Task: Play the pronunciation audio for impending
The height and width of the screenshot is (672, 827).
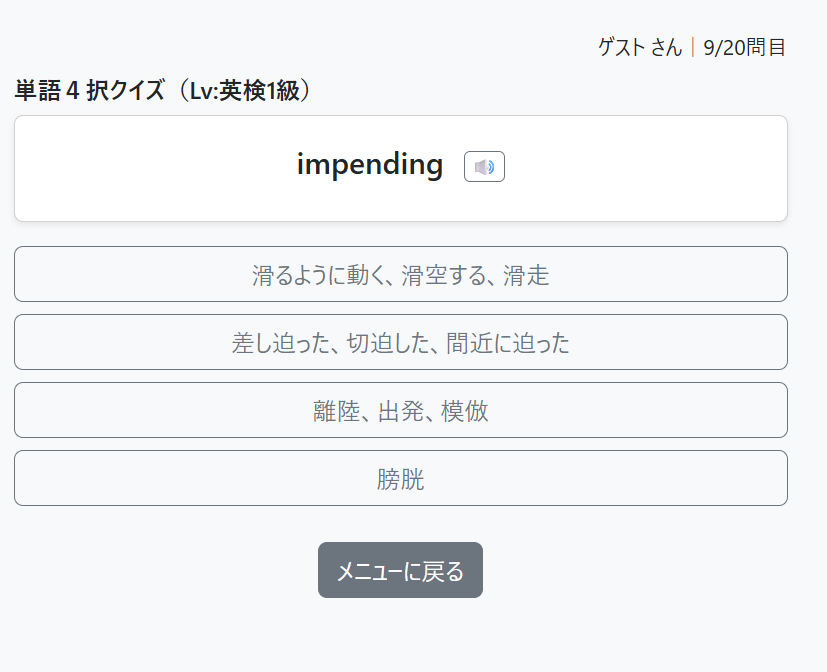Action: pos(484,167)
